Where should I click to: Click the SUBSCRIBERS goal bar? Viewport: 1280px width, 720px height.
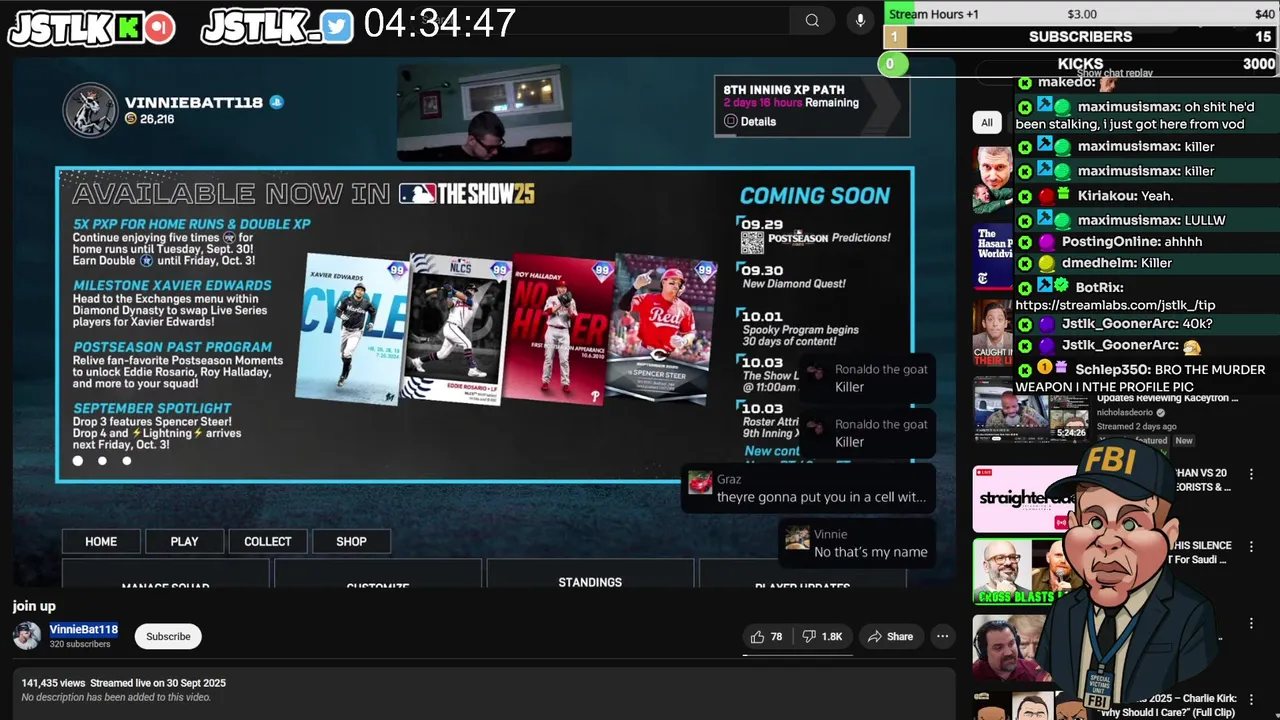pos(1081,37)
